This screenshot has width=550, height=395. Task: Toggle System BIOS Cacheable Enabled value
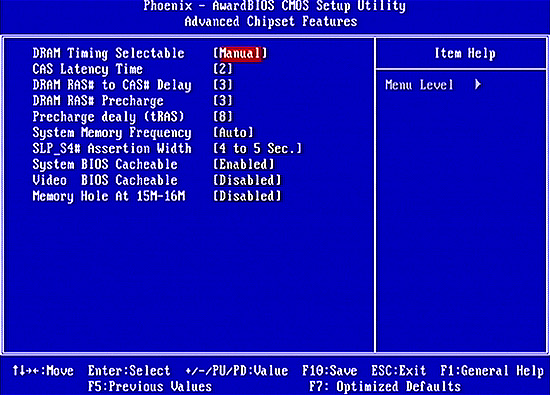click(x=243, y=164)
